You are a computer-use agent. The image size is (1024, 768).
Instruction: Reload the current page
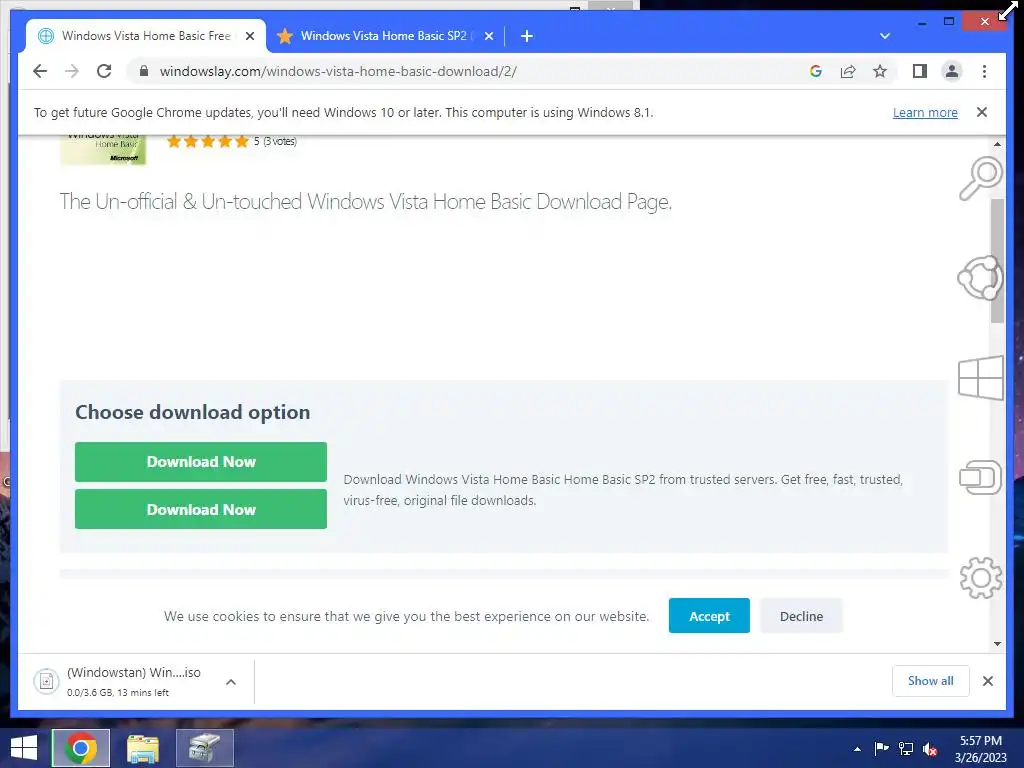(x=104, y=71)
